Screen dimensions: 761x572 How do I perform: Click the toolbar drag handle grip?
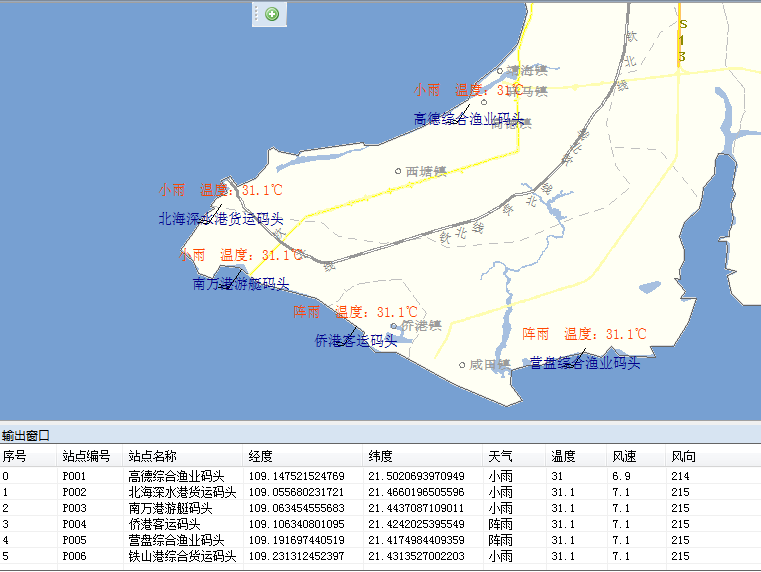(x=257, y=13)
